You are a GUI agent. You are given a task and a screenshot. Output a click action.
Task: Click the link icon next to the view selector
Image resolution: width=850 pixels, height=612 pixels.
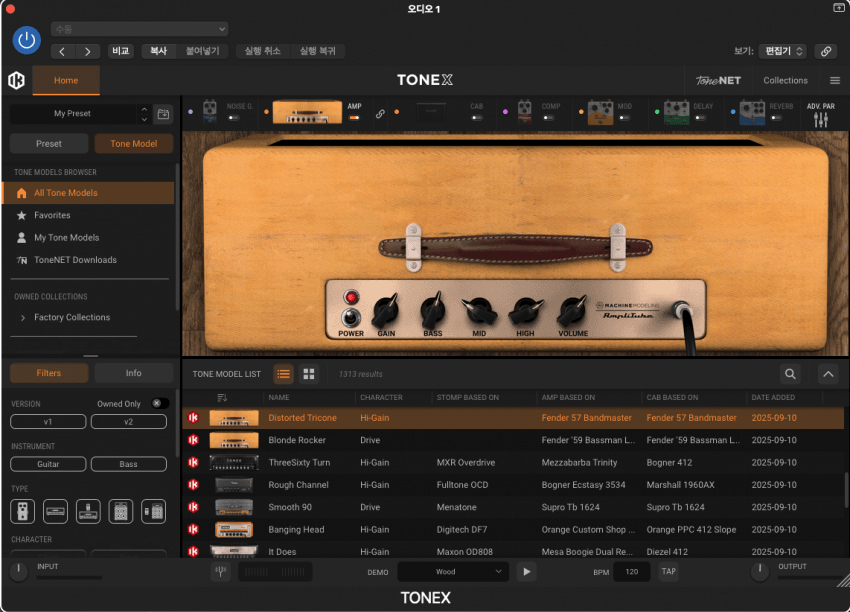pyautogui.click(x=826, y=51)
